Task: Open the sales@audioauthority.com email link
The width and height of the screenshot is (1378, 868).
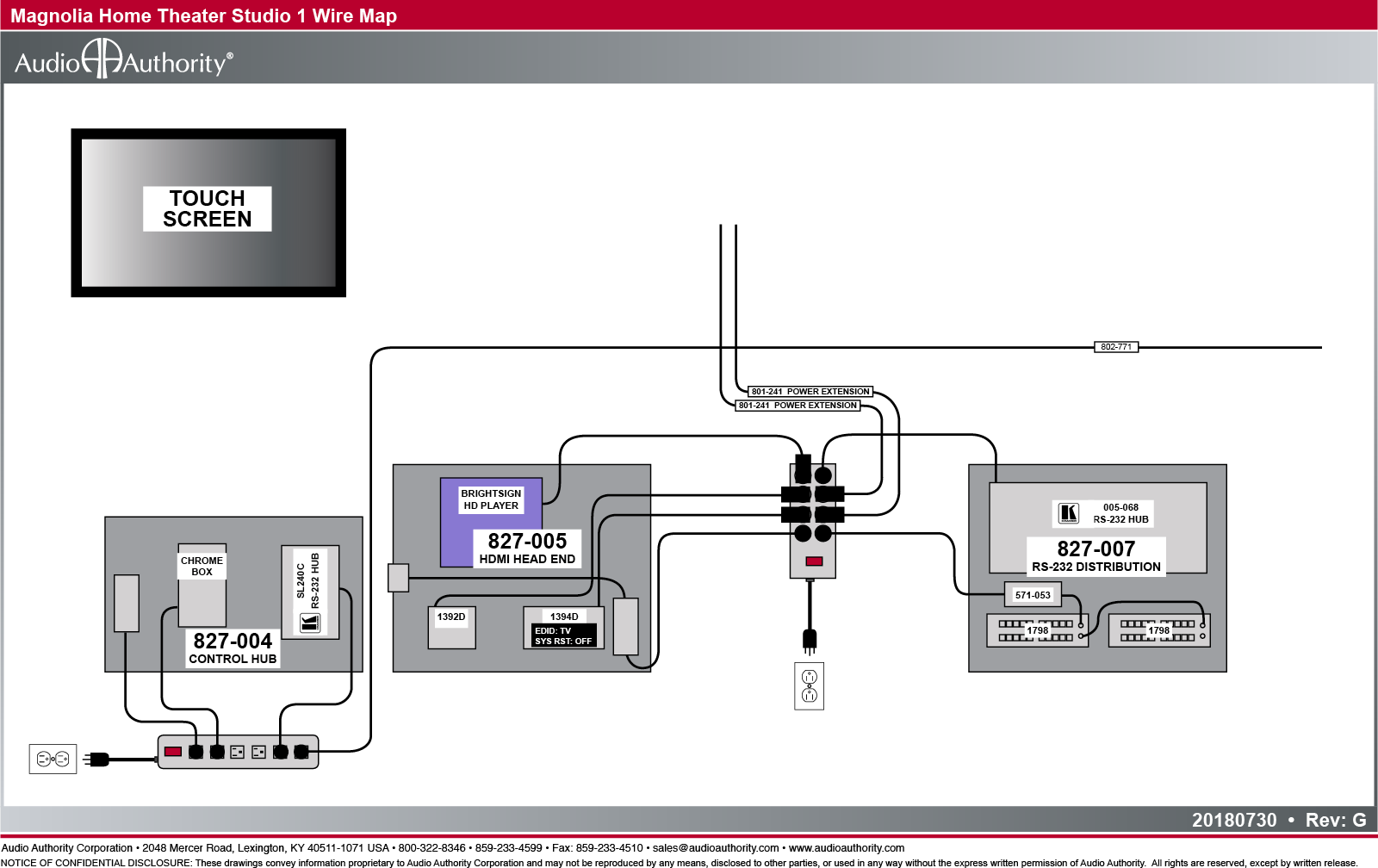Action: pyautogui.click(x=716, y=848)
